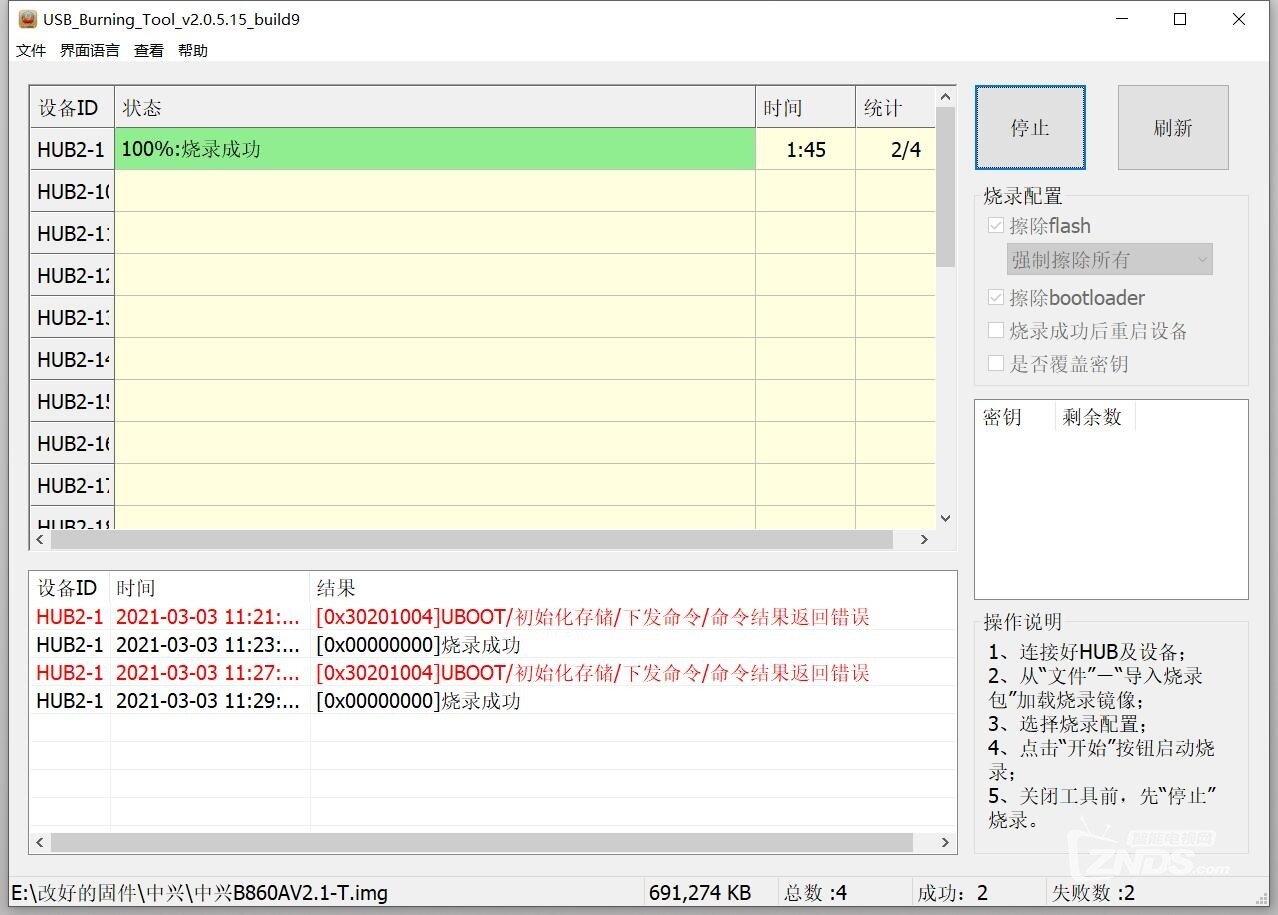Click log panel horizontal scroll left arrow
The width and height of the screenshot is (1278, 915).
[x=40, y=843]
